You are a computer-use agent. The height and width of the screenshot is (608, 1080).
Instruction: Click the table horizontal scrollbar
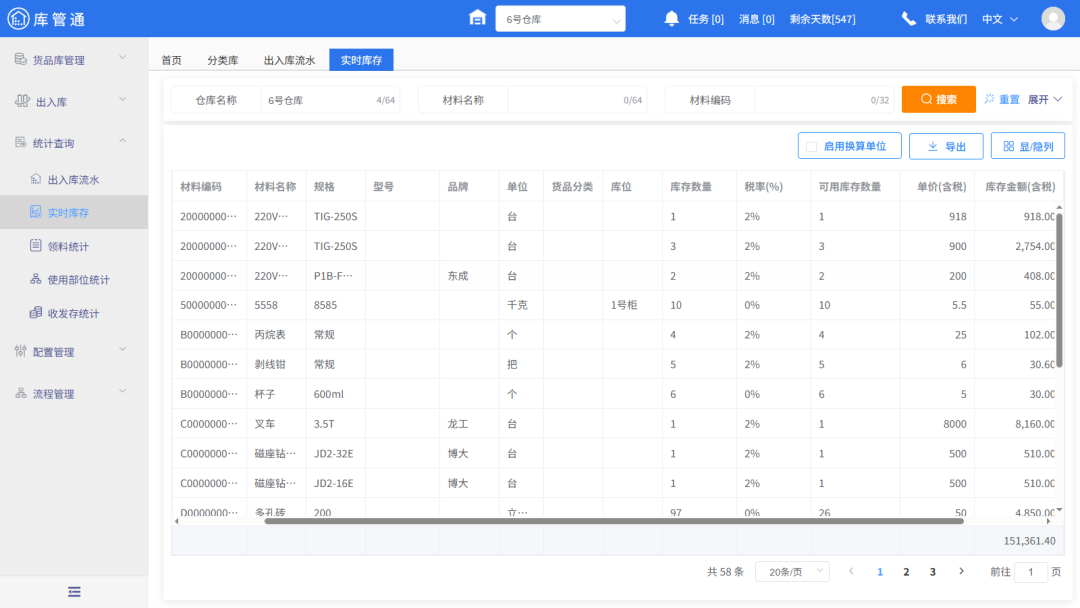coord(614,521)
